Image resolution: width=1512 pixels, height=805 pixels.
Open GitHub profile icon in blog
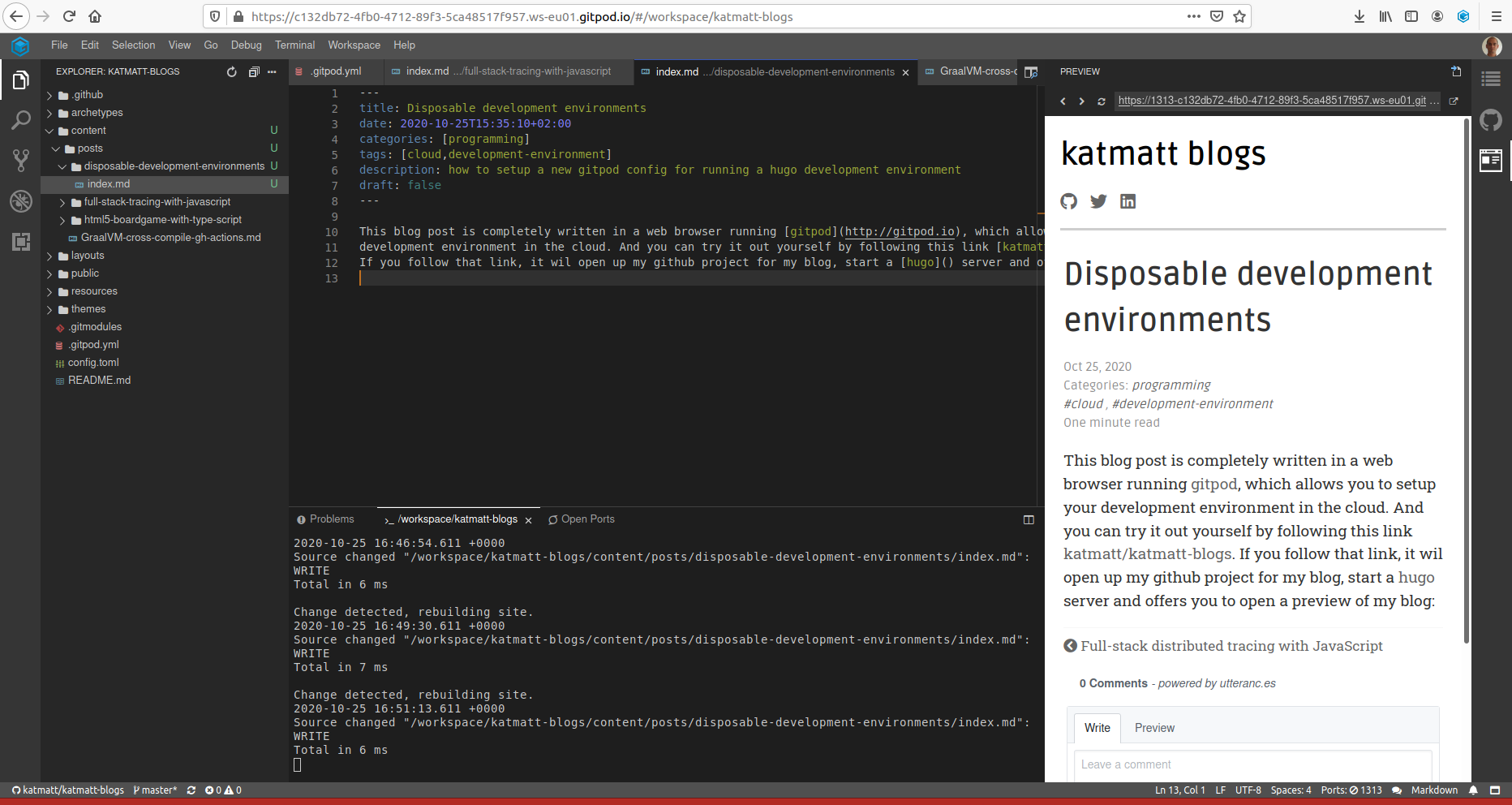[x=1069, y=201]
